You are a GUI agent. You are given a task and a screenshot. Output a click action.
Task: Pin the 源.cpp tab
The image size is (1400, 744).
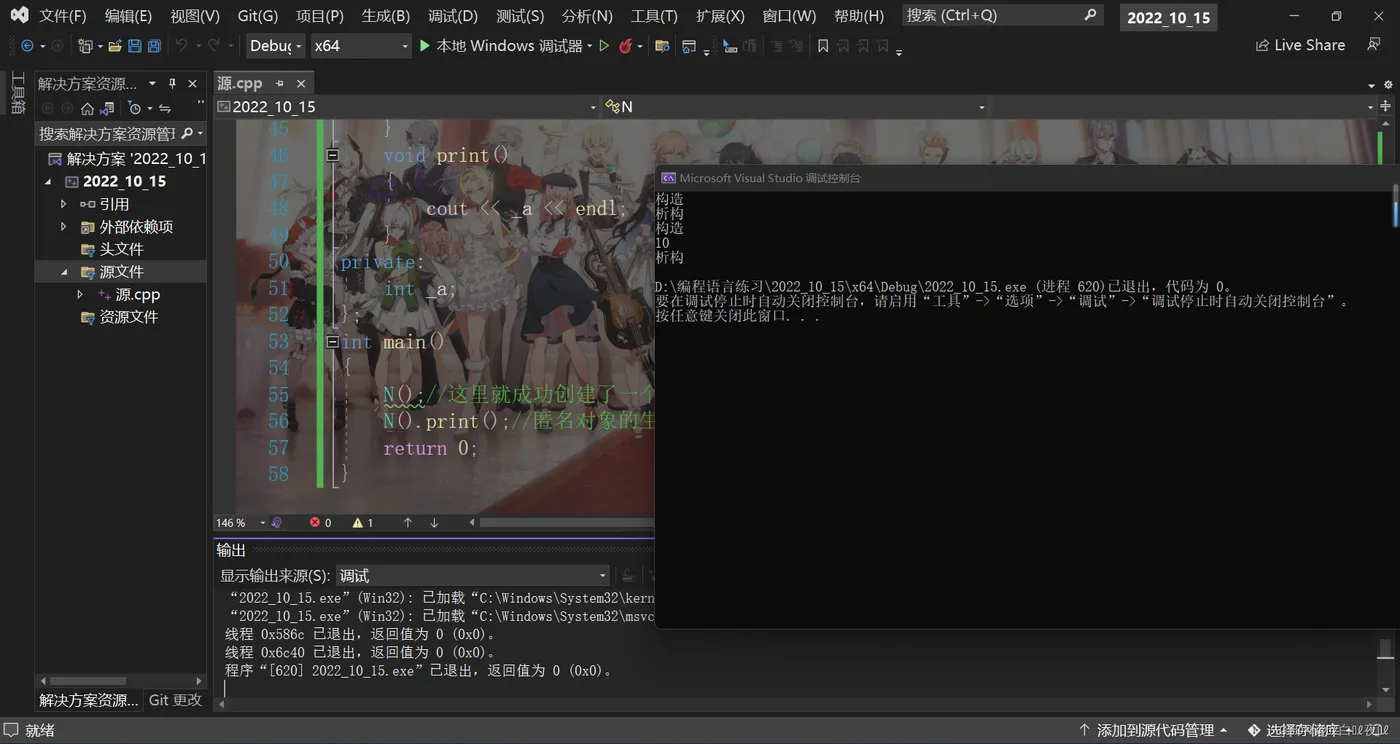[280, 84]
